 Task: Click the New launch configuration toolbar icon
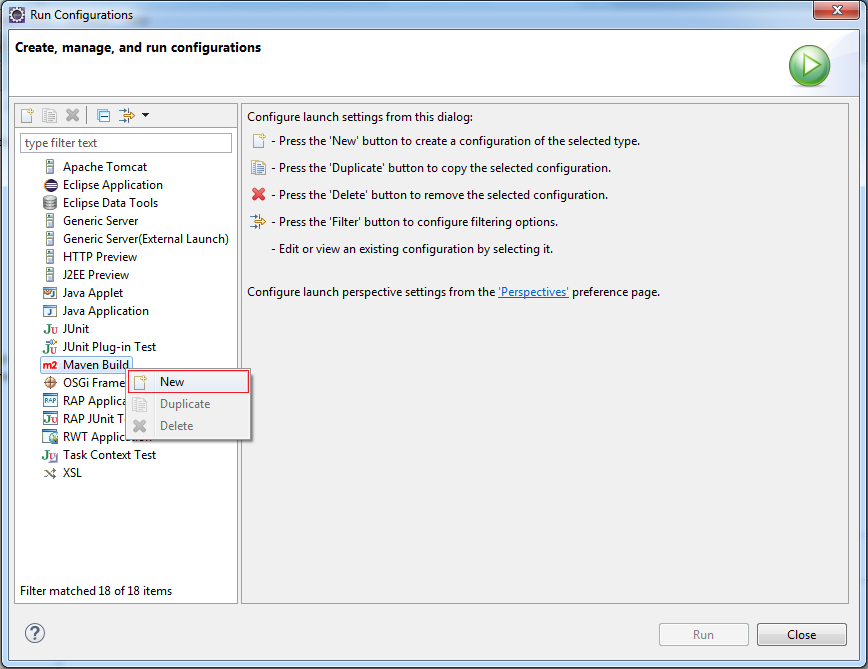point(27,115)
